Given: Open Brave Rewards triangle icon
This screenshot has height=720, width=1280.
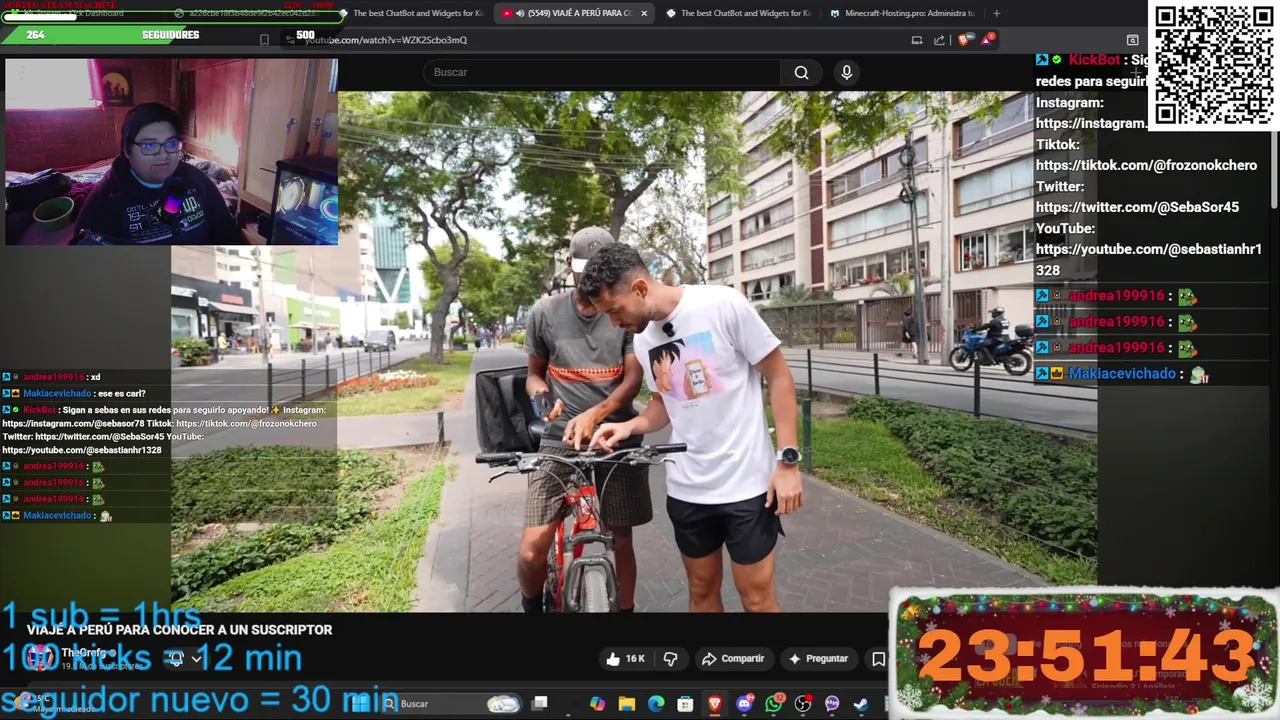Looking at the screenshot, I should [x=988, y=39].
